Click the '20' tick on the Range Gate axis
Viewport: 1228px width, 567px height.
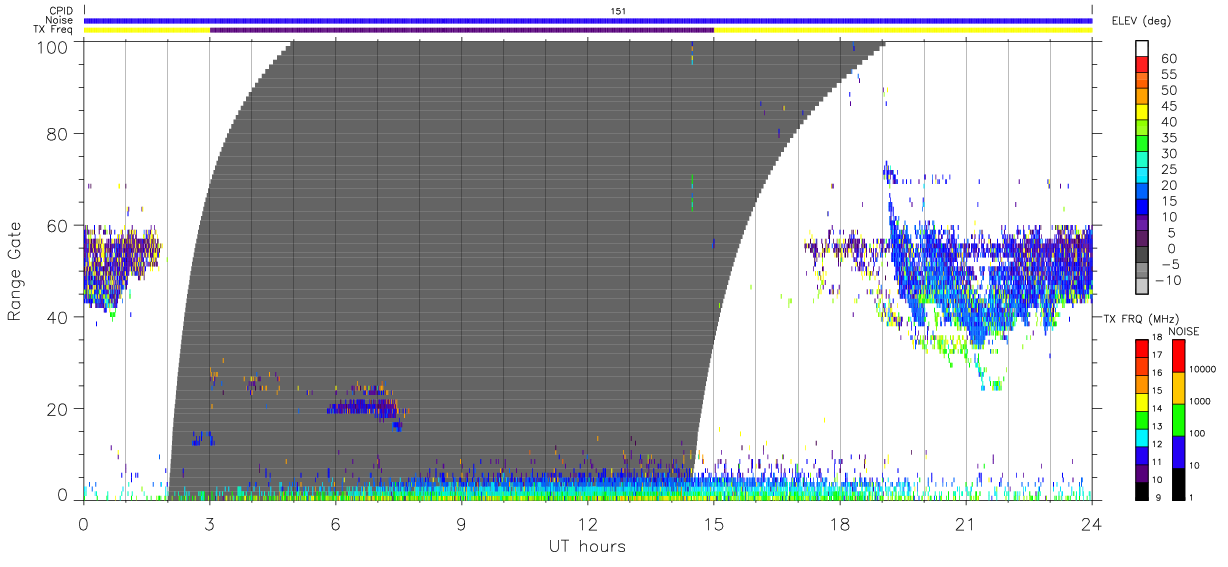click(x=59, y=409)
